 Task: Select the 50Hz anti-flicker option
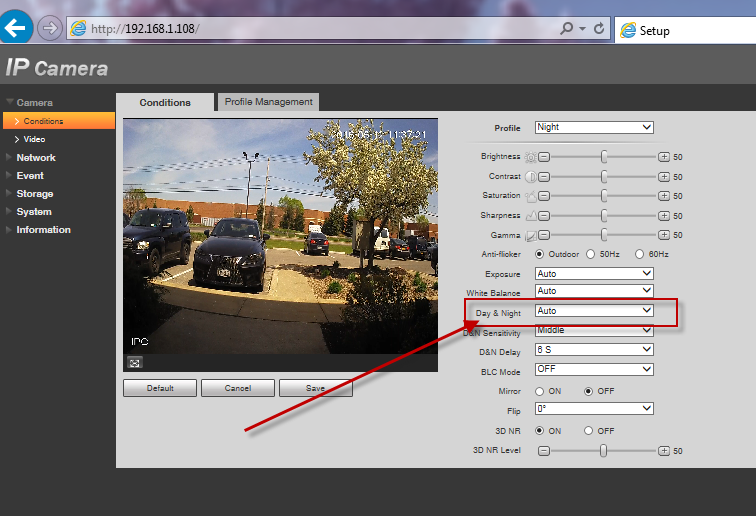pos(592,254)
